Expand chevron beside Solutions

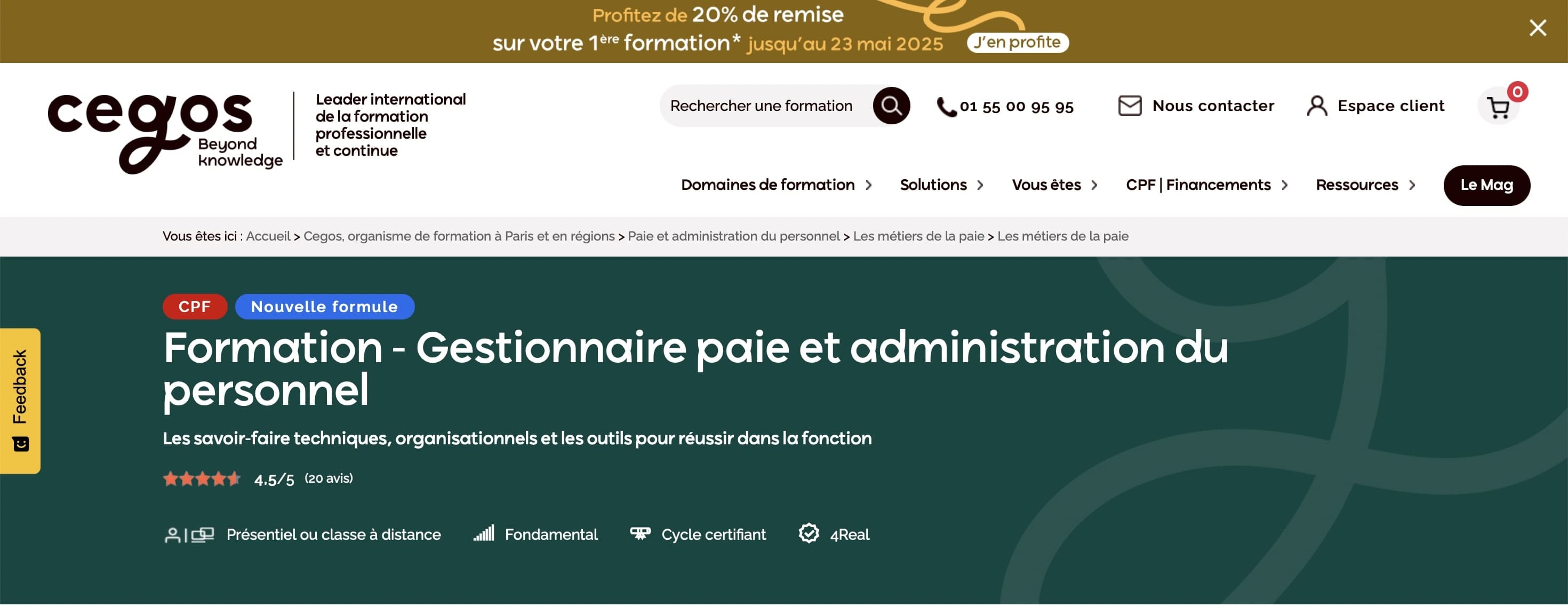(980, 186)
